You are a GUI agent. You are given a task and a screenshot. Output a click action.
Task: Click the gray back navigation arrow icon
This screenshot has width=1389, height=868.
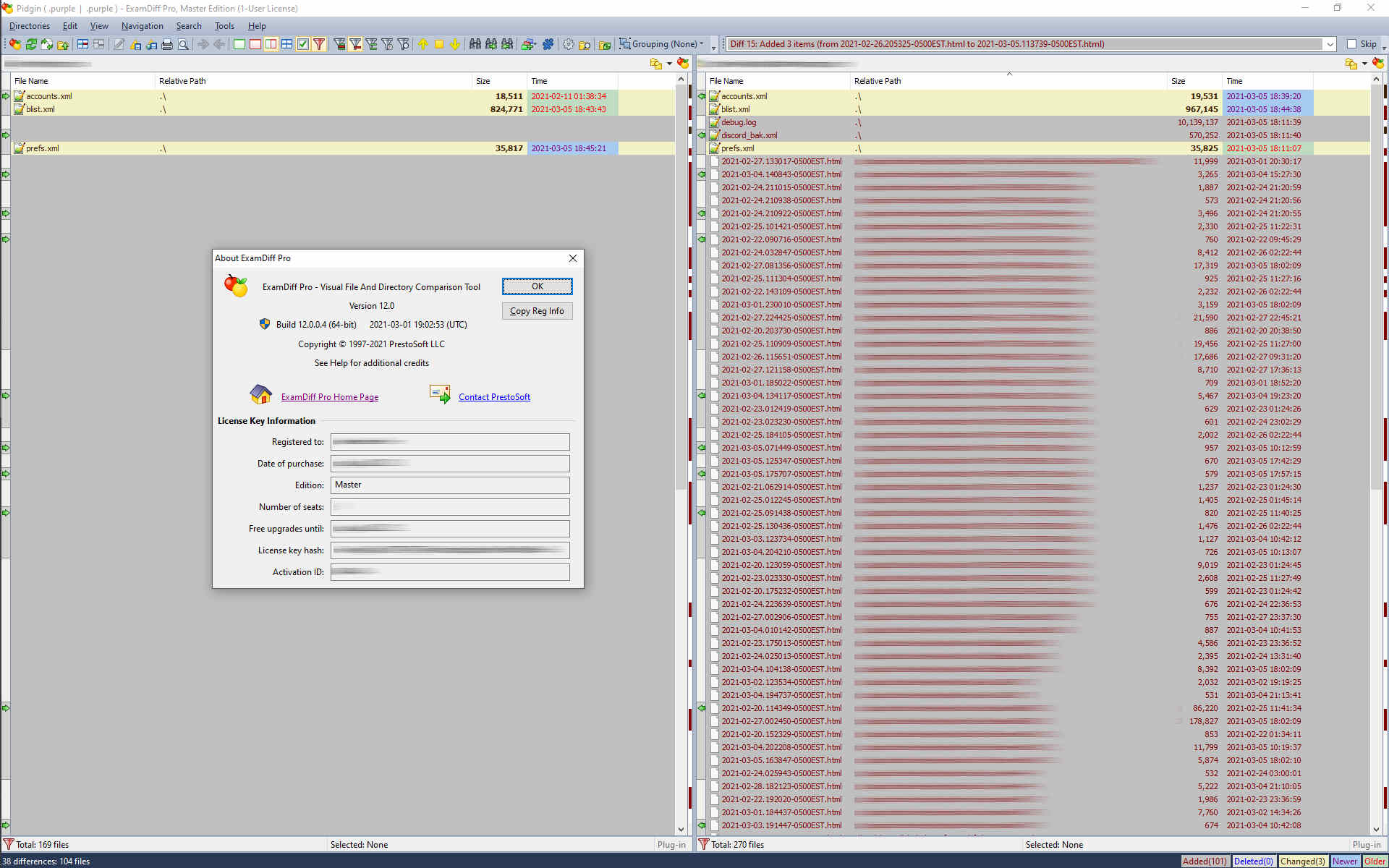coord(219,44)
